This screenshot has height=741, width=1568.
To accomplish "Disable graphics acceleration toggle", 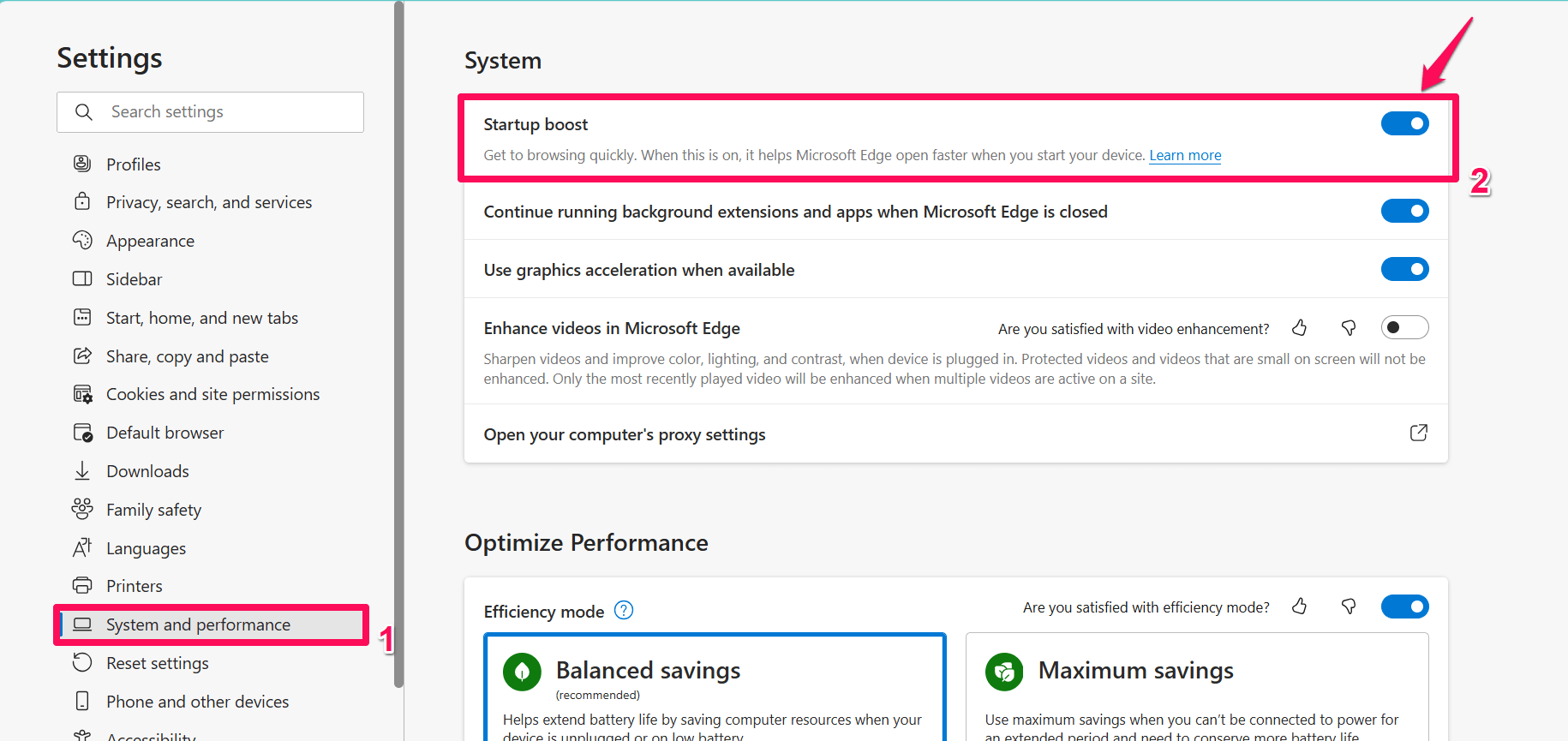I will pos(1405,269).
